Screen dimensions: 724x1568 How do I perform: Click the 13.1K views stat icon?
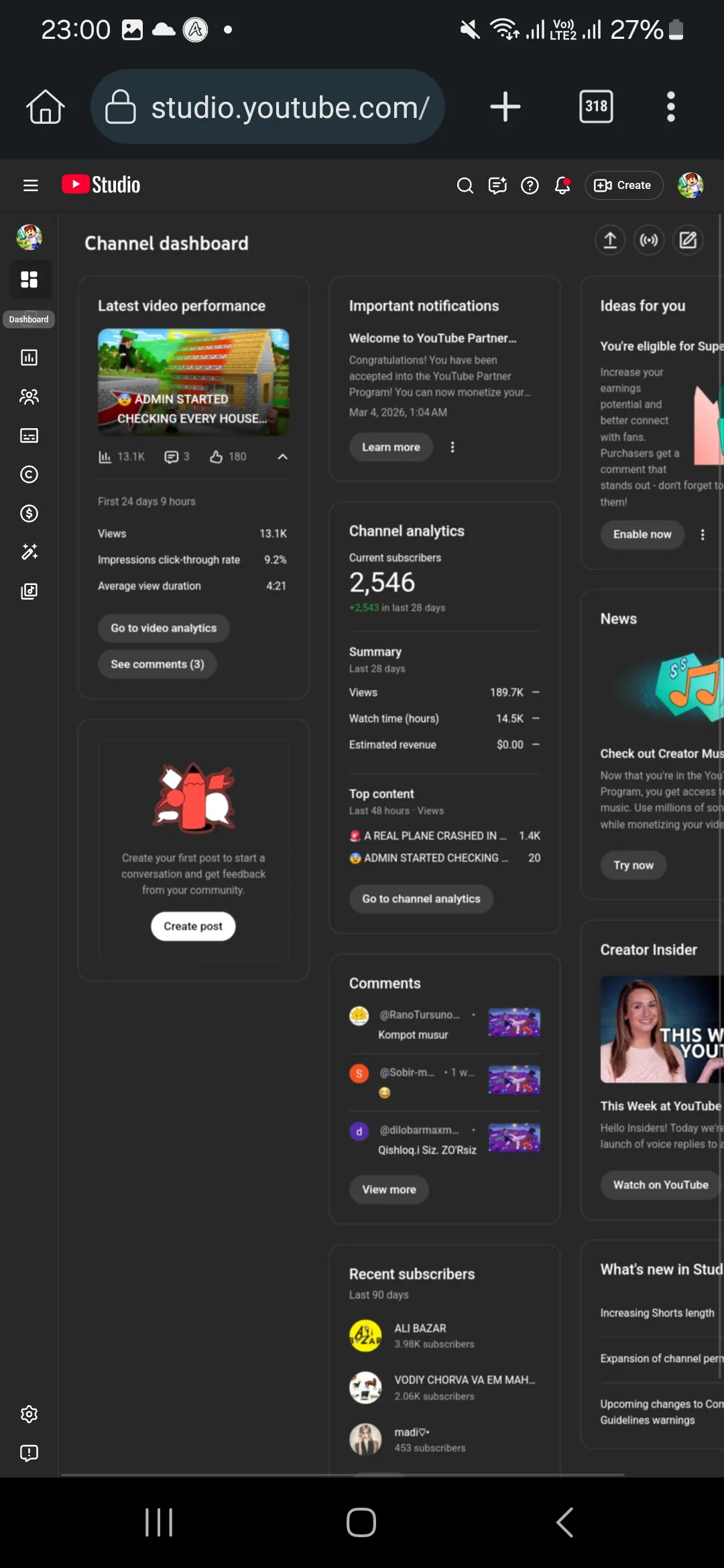(x=105, y=457)
